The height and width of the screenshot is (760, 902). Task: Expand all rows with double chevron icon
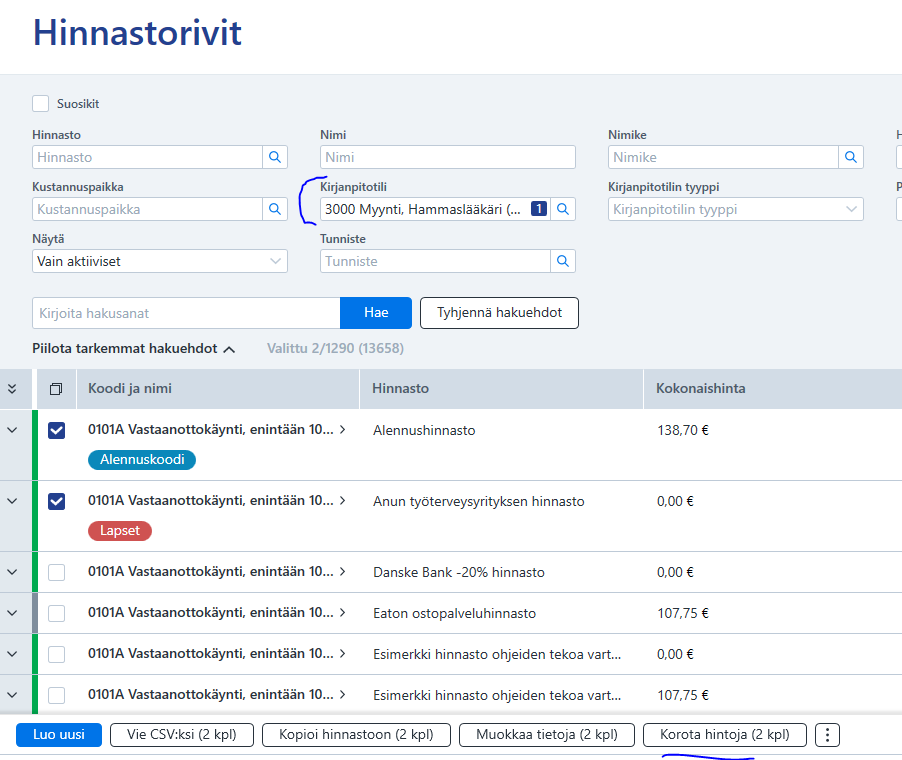click(x=13, y=389)
